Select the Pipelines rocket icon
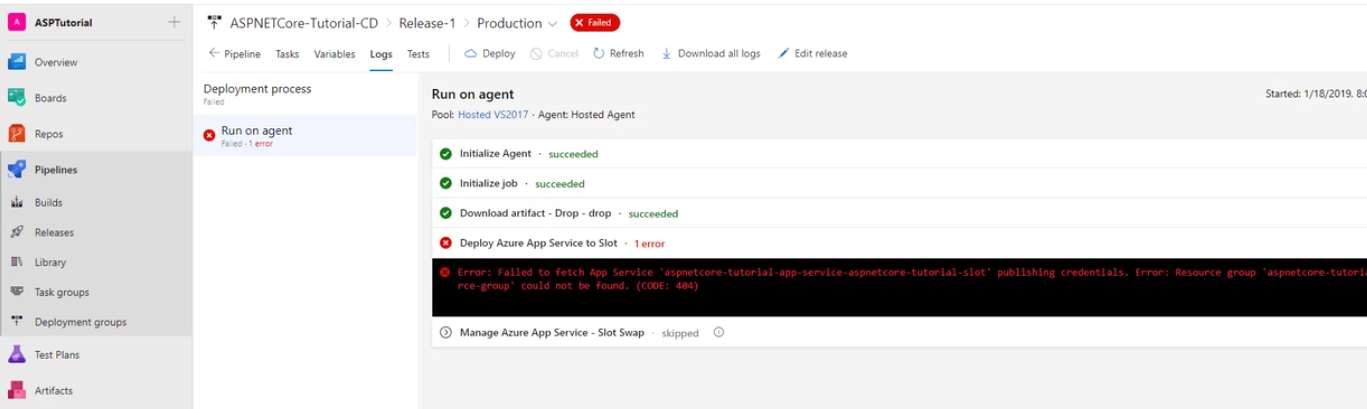Screen dimensions: 1367x409 16,170
